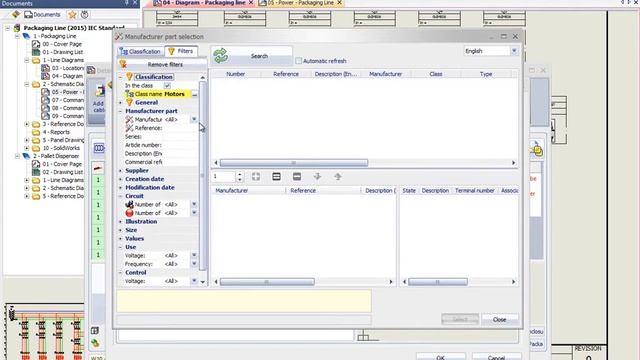
Task: Click the Documents panel's first toolbar icon
Action: coord(16,15)
